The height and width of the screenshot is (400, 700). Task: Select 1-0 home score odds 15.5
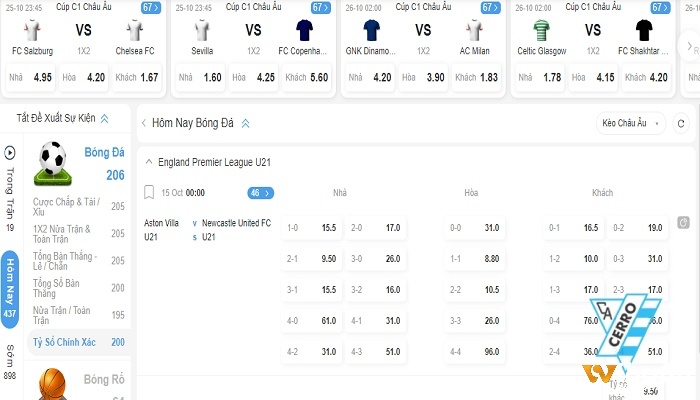point(312,228)
